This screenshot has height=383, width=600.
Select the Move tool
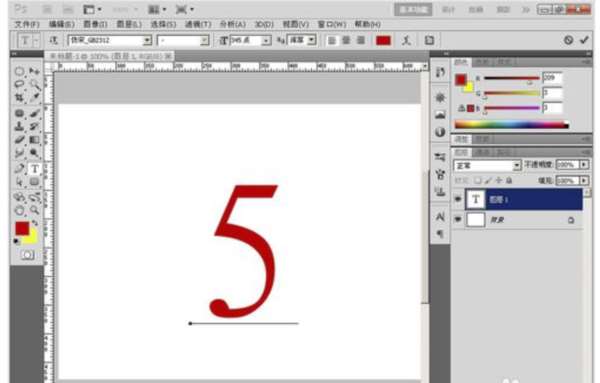click(x=34, y=72)
